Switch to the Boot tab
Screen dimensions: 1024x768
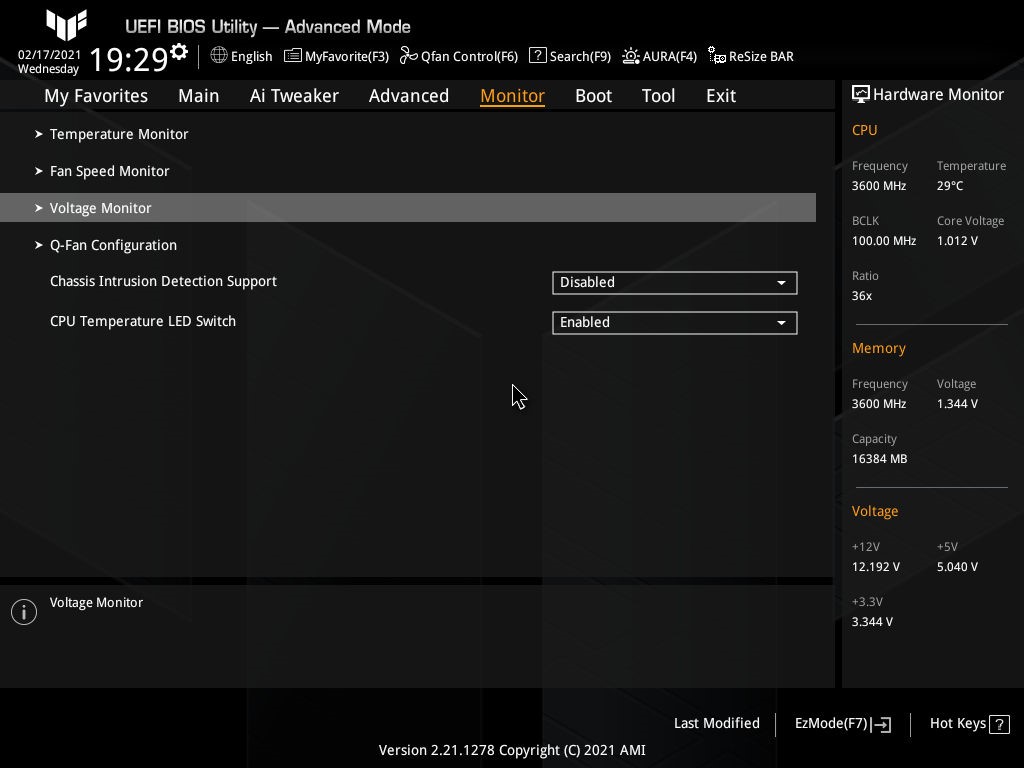coord(593,96)
